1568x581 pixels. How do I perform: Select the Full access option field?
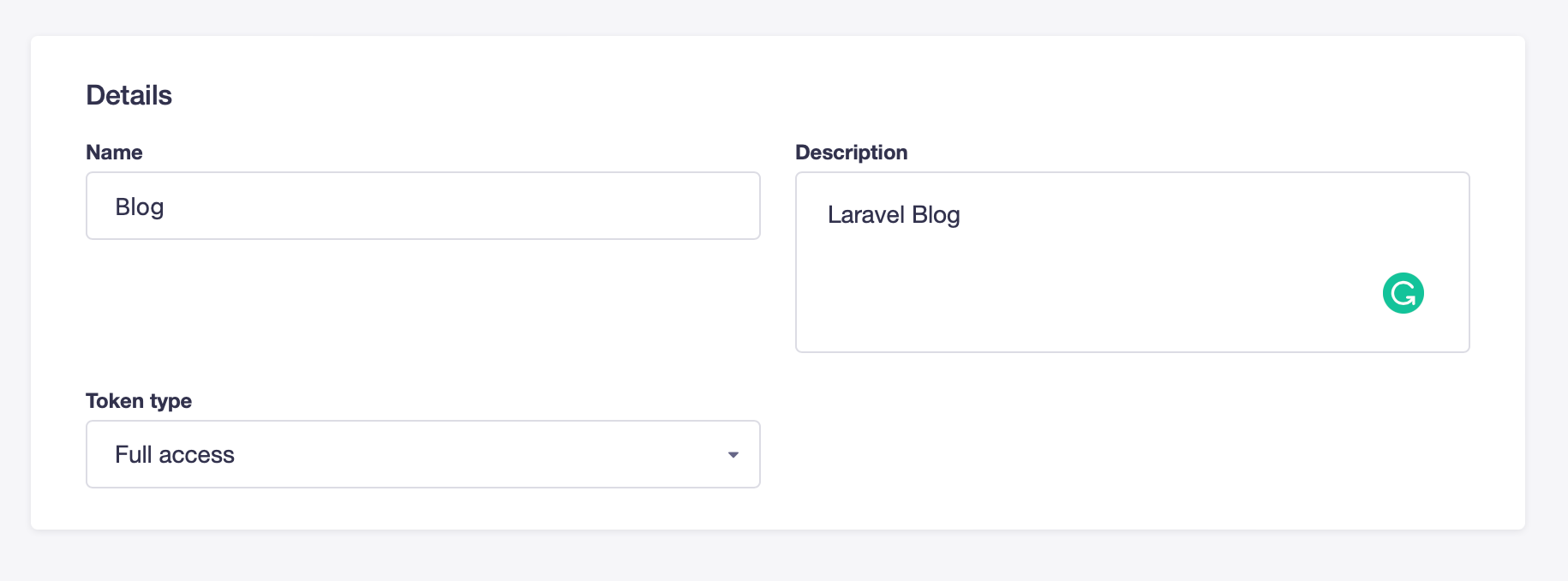point(423,454)
